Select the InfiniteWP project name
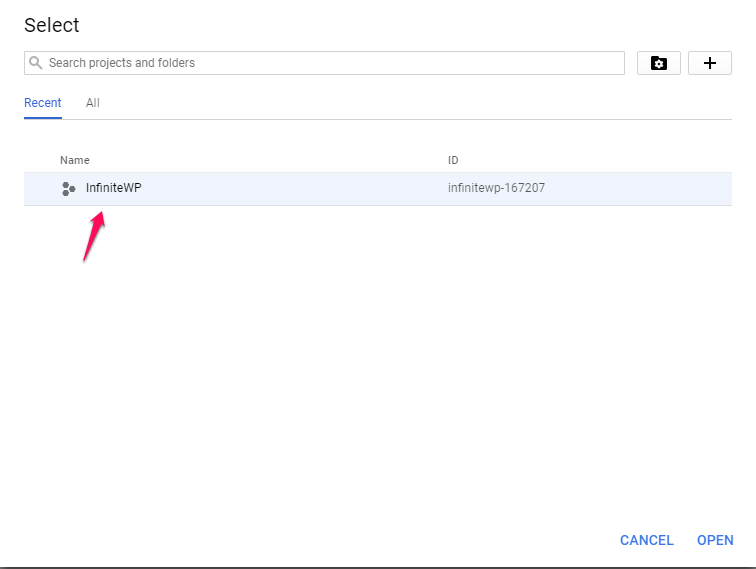 [x=113, y=188]
